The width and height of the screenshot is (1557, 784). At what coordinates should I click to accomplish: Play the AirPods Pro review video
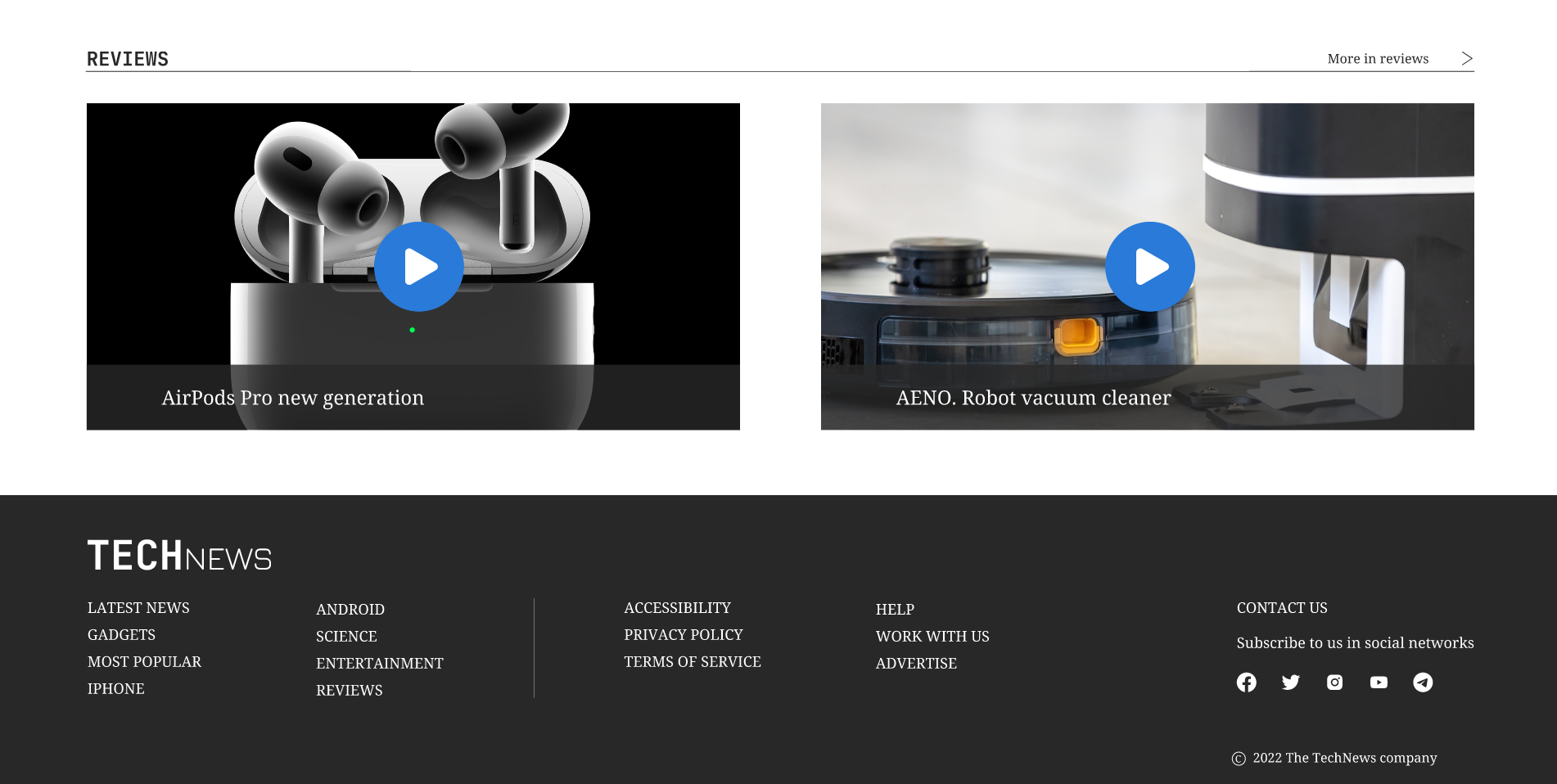[419, 267]
